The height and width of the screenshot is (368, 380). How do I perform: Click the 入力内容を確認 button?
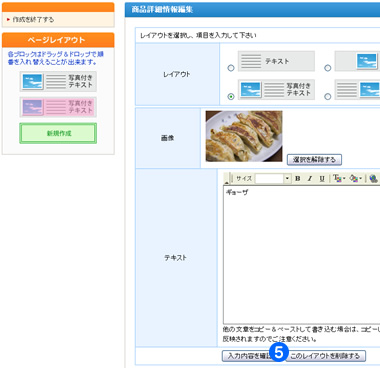click(247, 356)
